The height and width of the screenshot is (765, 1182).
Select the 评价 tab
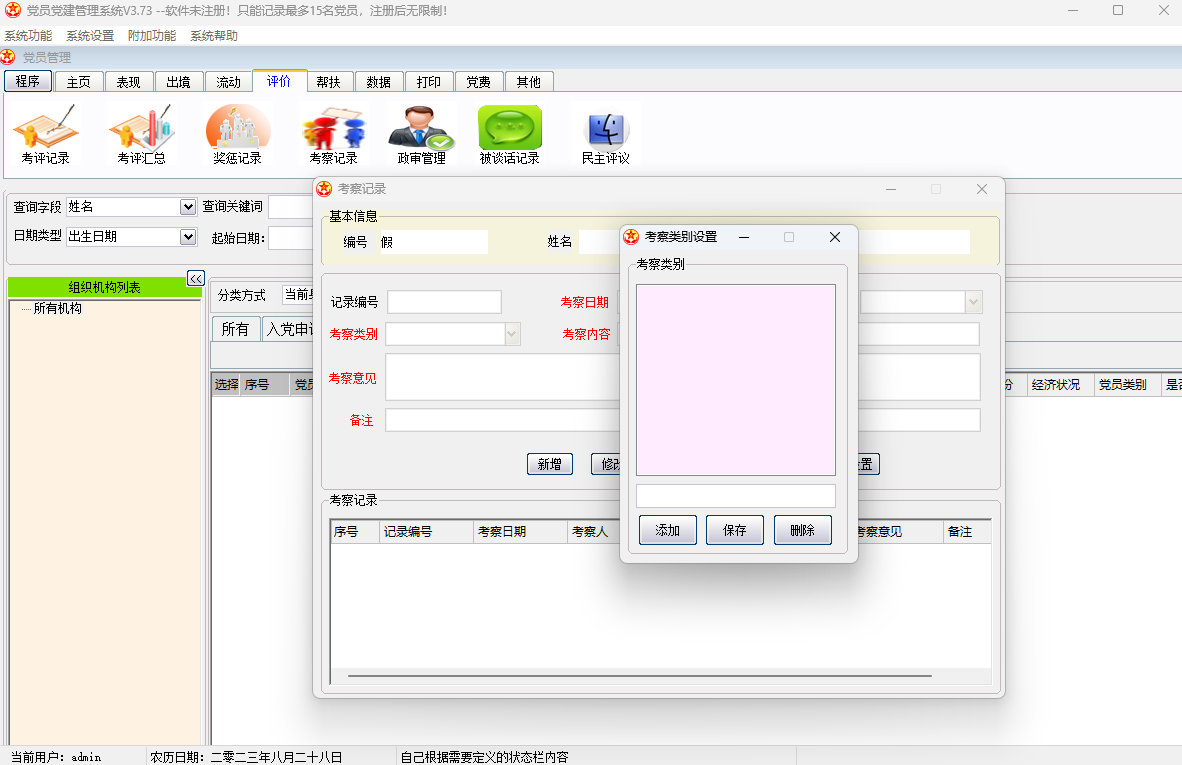[x=279, y=81]
